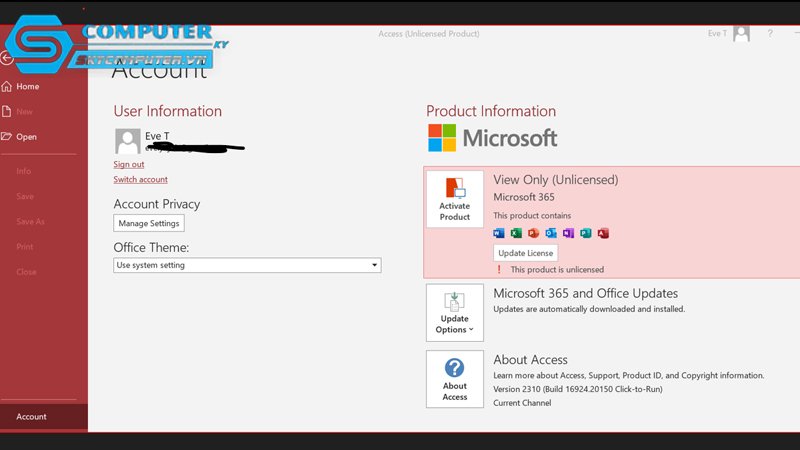Click the Manage Settings button
This screenshot has width=800, height=450.
pos(149,223)
